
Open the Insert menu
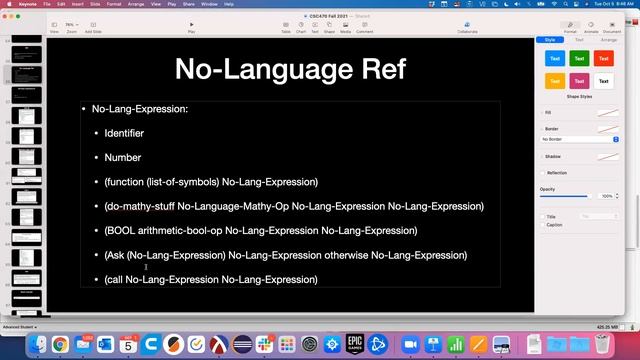click(78, 4)
